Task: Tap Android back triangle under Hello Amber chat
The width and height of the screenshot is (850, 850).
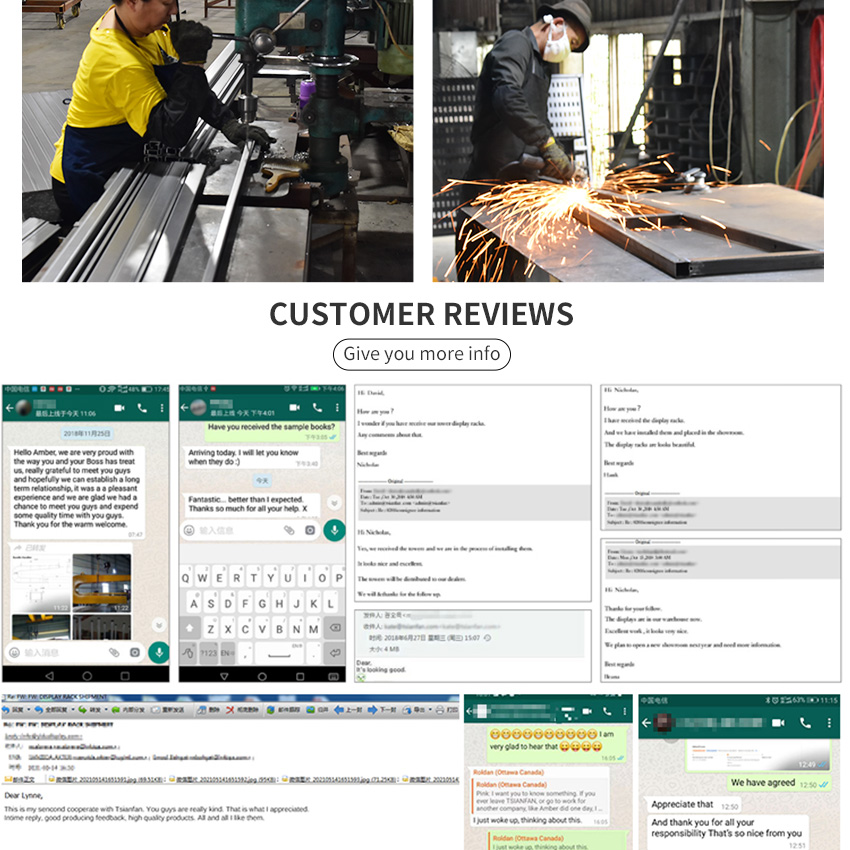Action: [49, 675]
